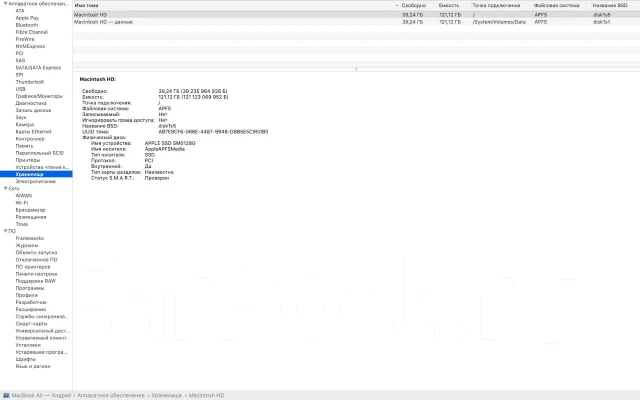Open Панели настроек section
The height and width of the screenshot is (400, 640).
(x=36, y=274)
